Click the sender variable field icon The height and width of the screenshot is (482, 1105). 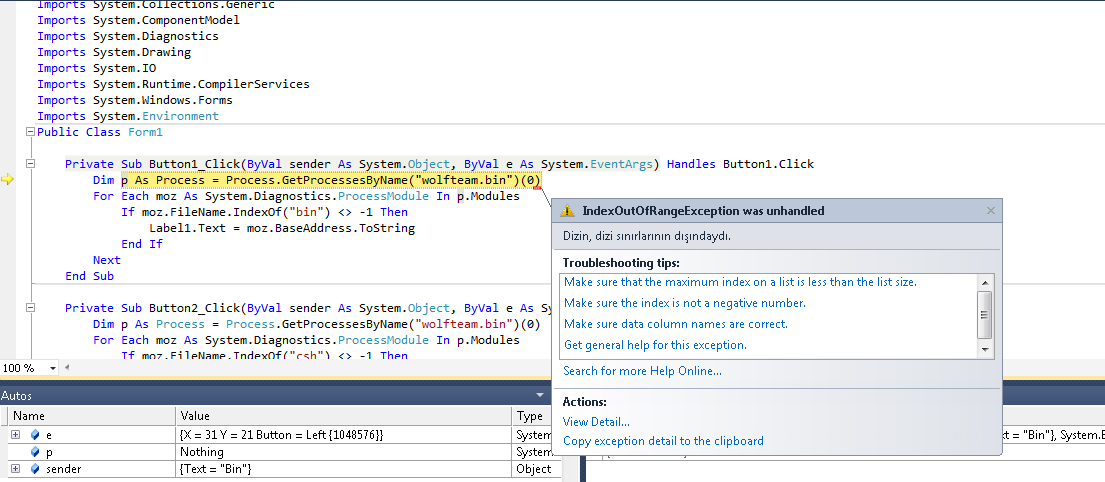click(35, 469)
